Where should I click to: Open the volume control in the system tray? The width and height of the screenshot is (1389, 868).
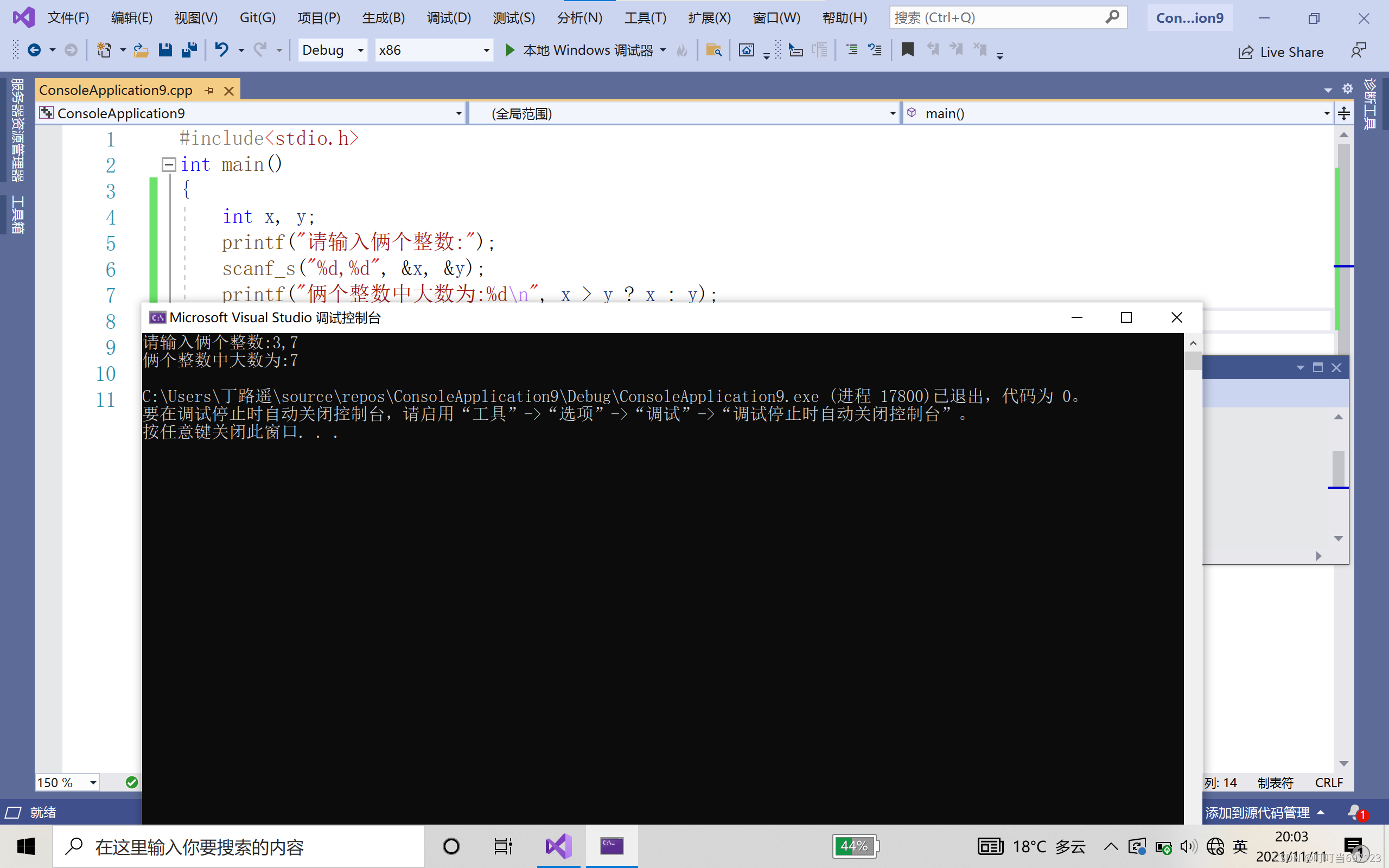[1188, 846]
